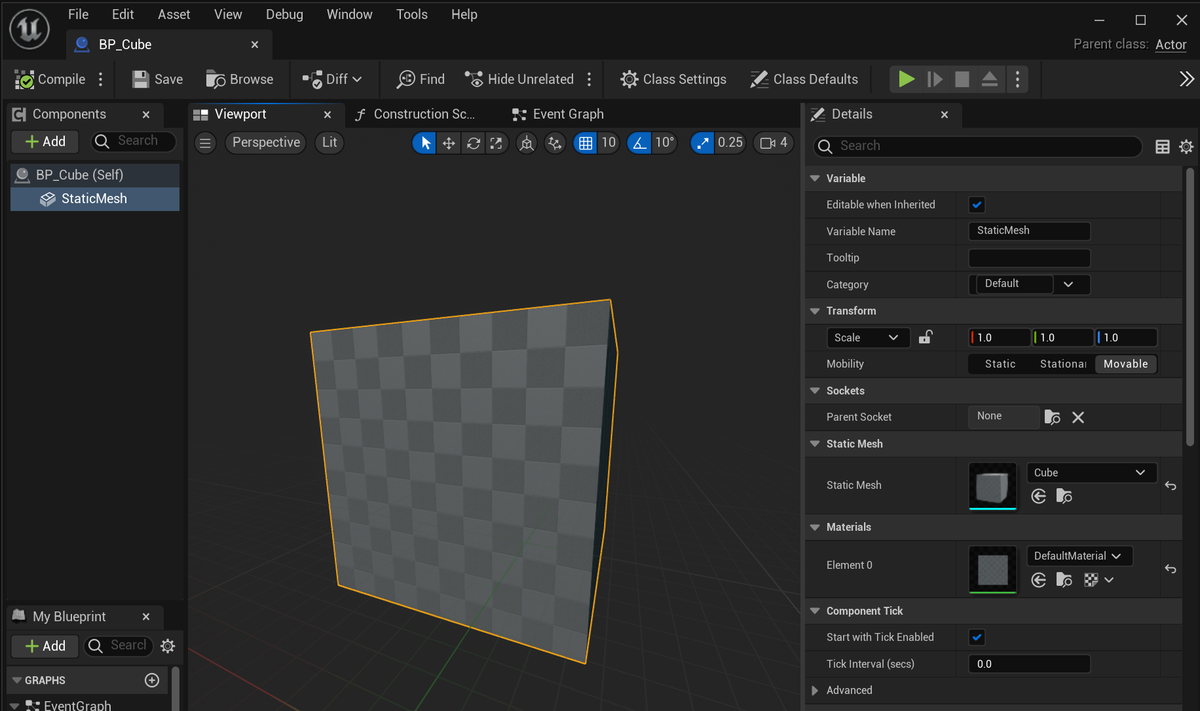The height and width of the screenshot is (711, 1200).
Task: Add new graph with plus circle in GRAPHS
Action: (152, 680)
